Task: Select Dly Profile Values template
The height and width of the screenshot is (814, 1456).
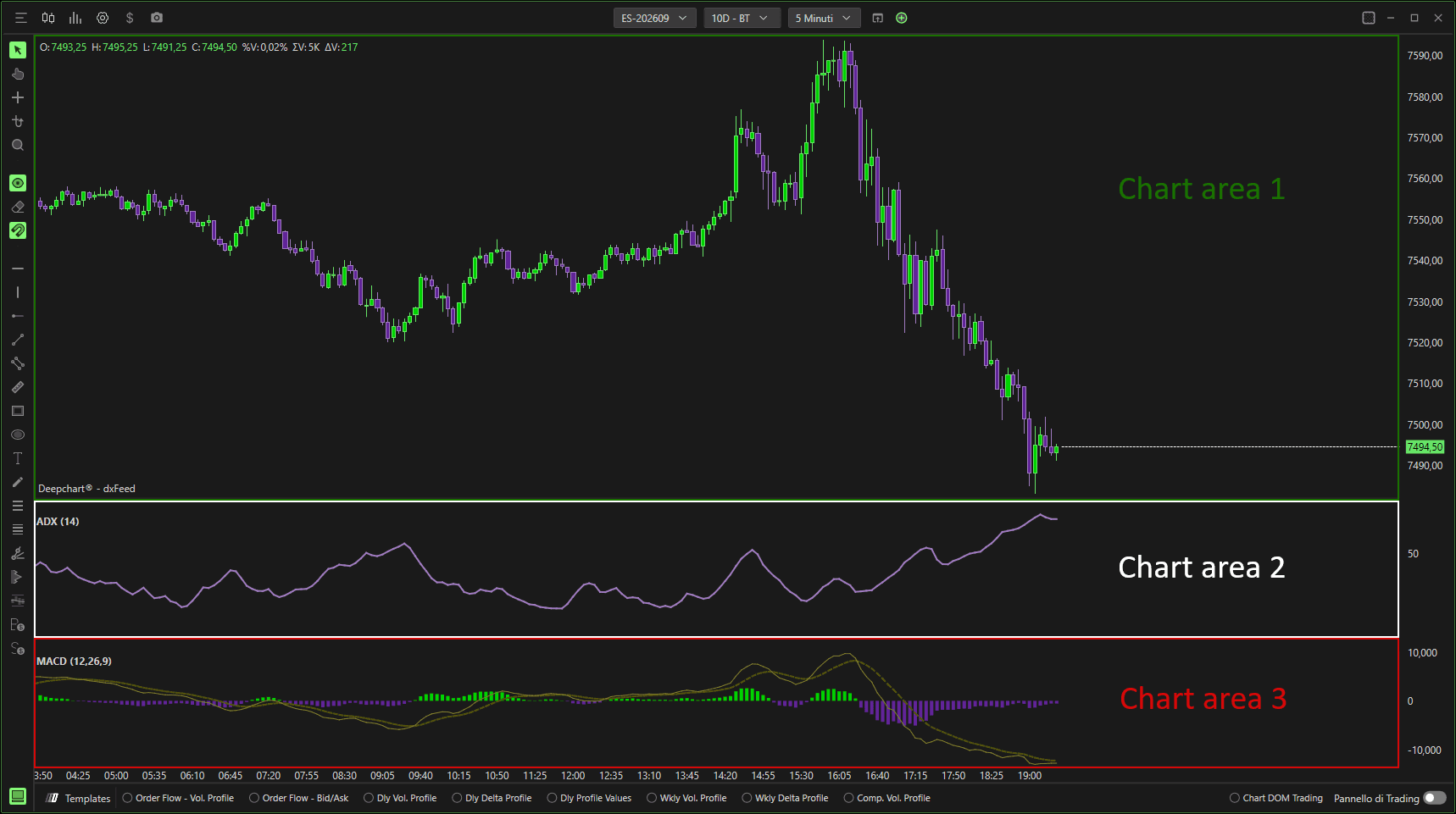Action: coord(589,798)
